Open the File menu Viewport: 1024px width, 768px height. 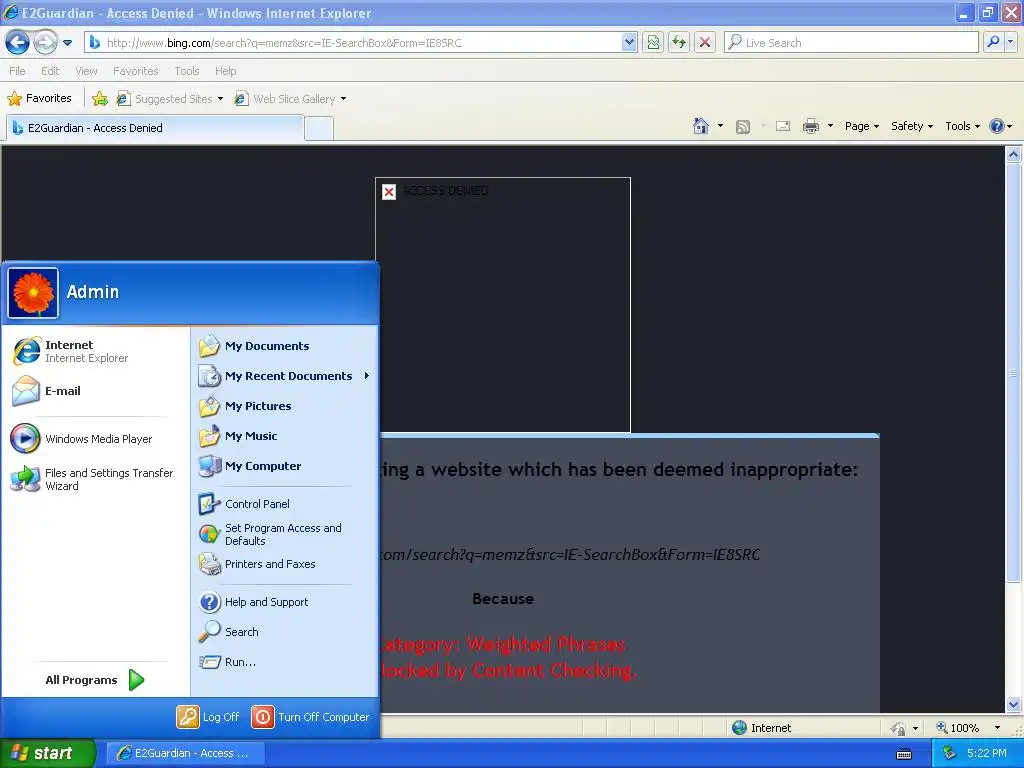coord(18,71)
